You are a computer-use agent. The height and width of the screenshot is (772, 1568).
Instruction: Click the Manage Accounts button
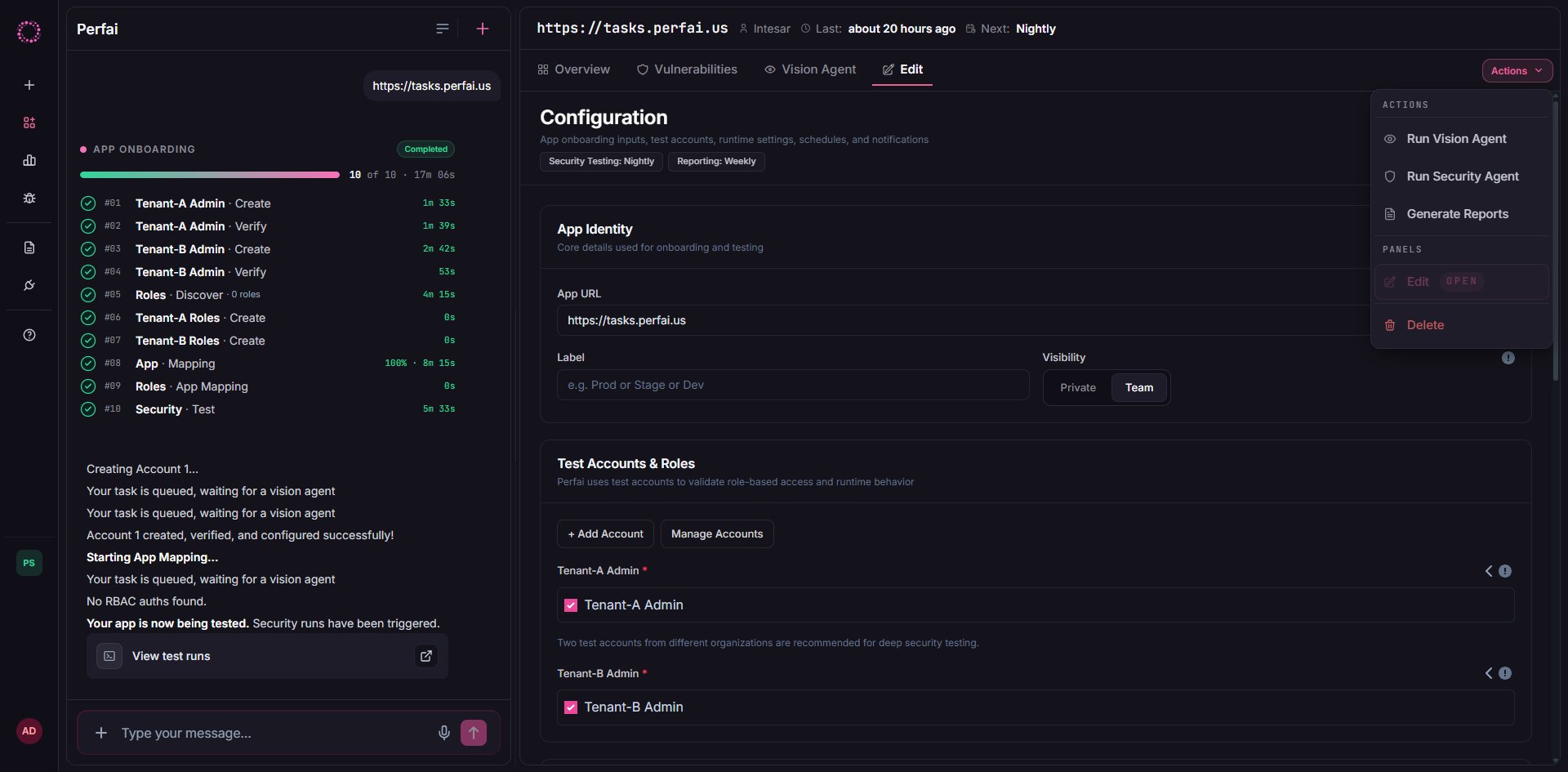coord(717,534)
